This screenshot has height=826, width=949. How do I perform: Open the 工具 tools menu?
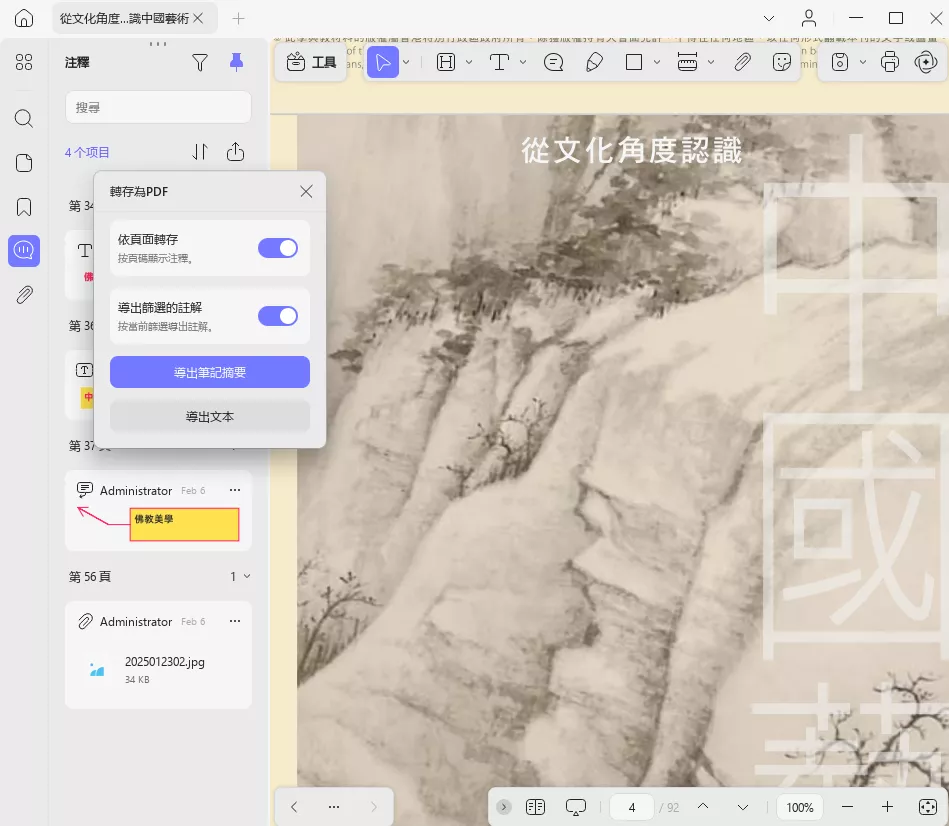[311, 62]
